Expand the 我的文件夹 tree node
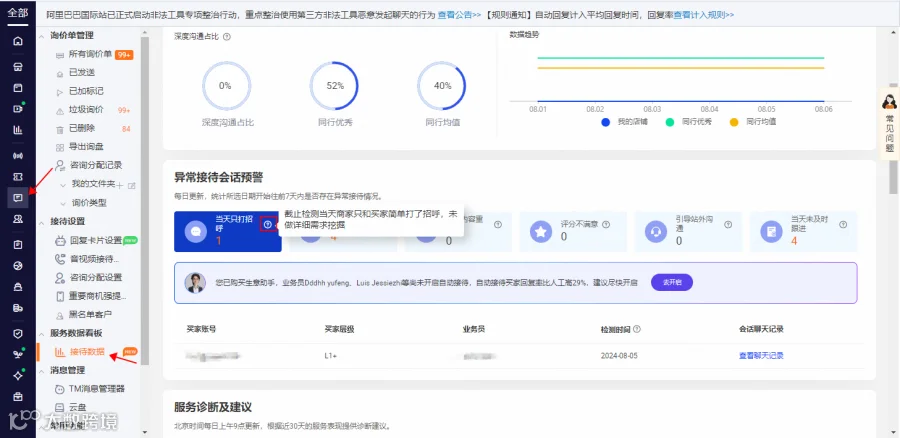Viewport: 900px width, 438px height. click(x=63, y=185)
